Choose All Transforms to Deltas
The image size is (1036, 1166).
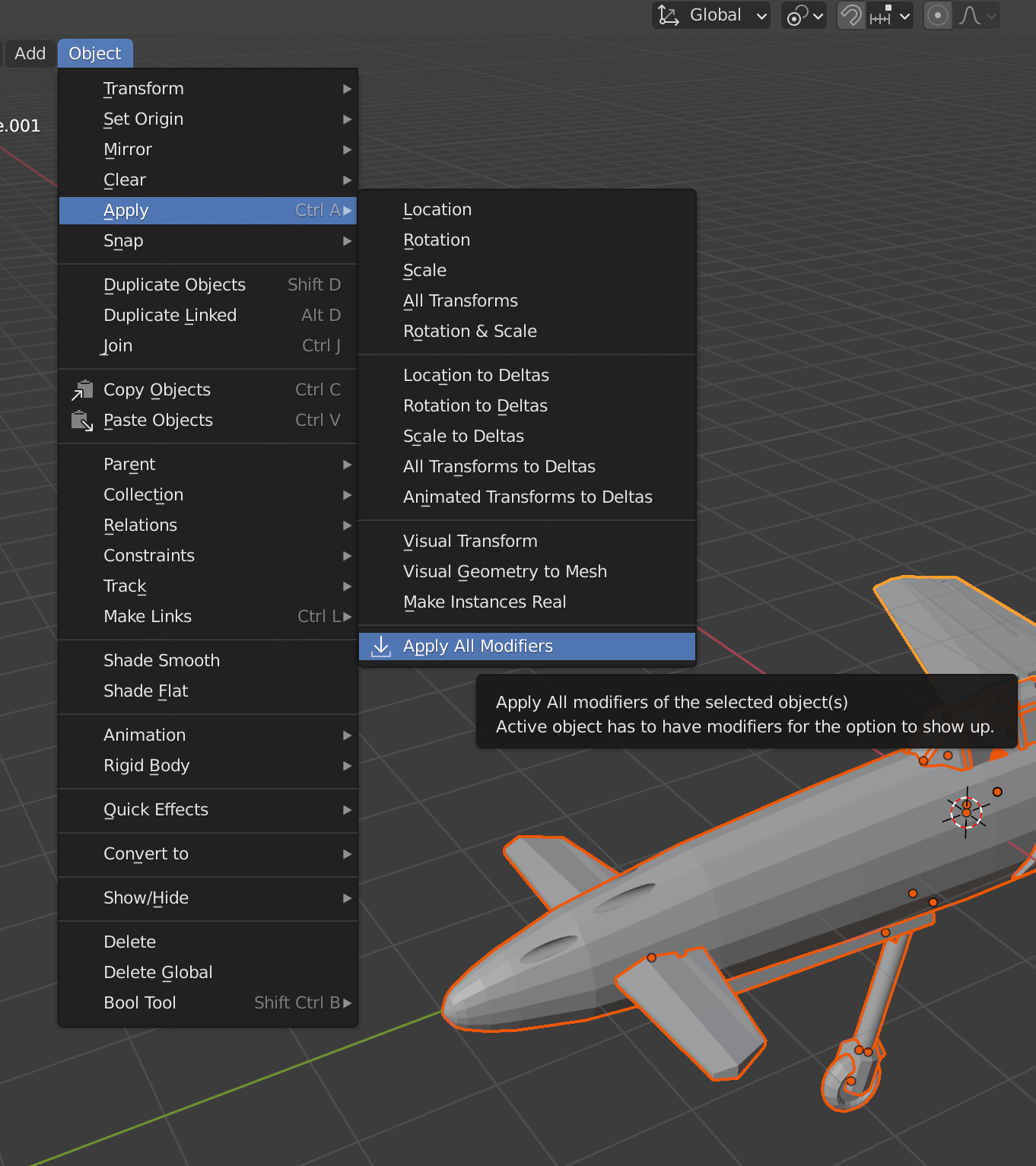click(527, 467)
